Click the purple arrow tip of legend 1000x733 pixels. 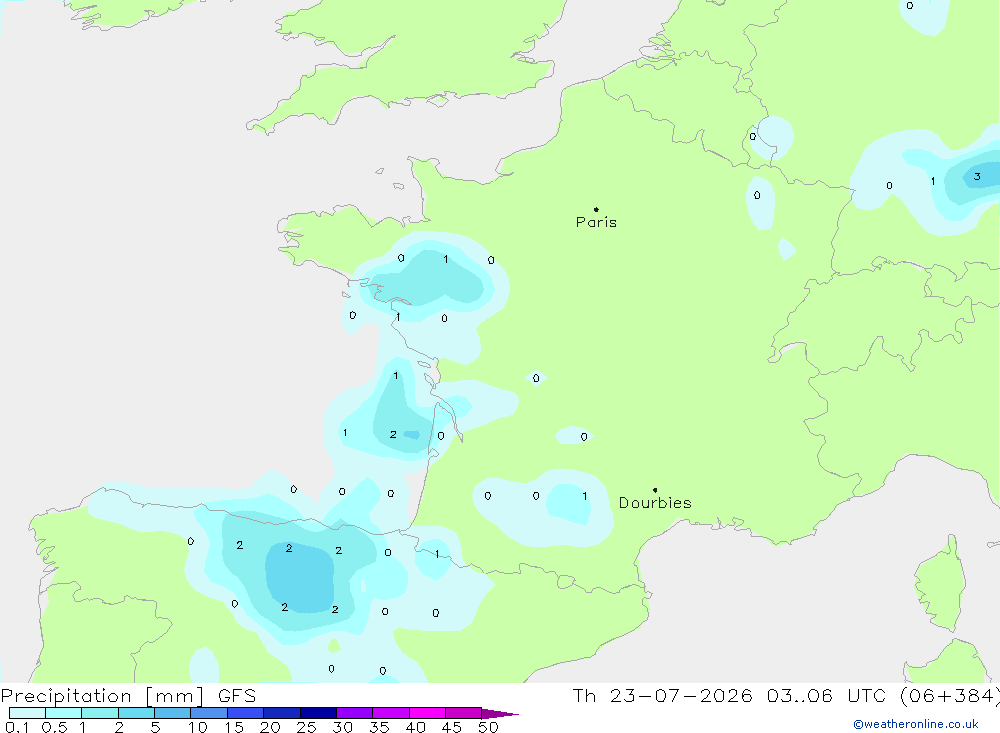click(500, 714)
